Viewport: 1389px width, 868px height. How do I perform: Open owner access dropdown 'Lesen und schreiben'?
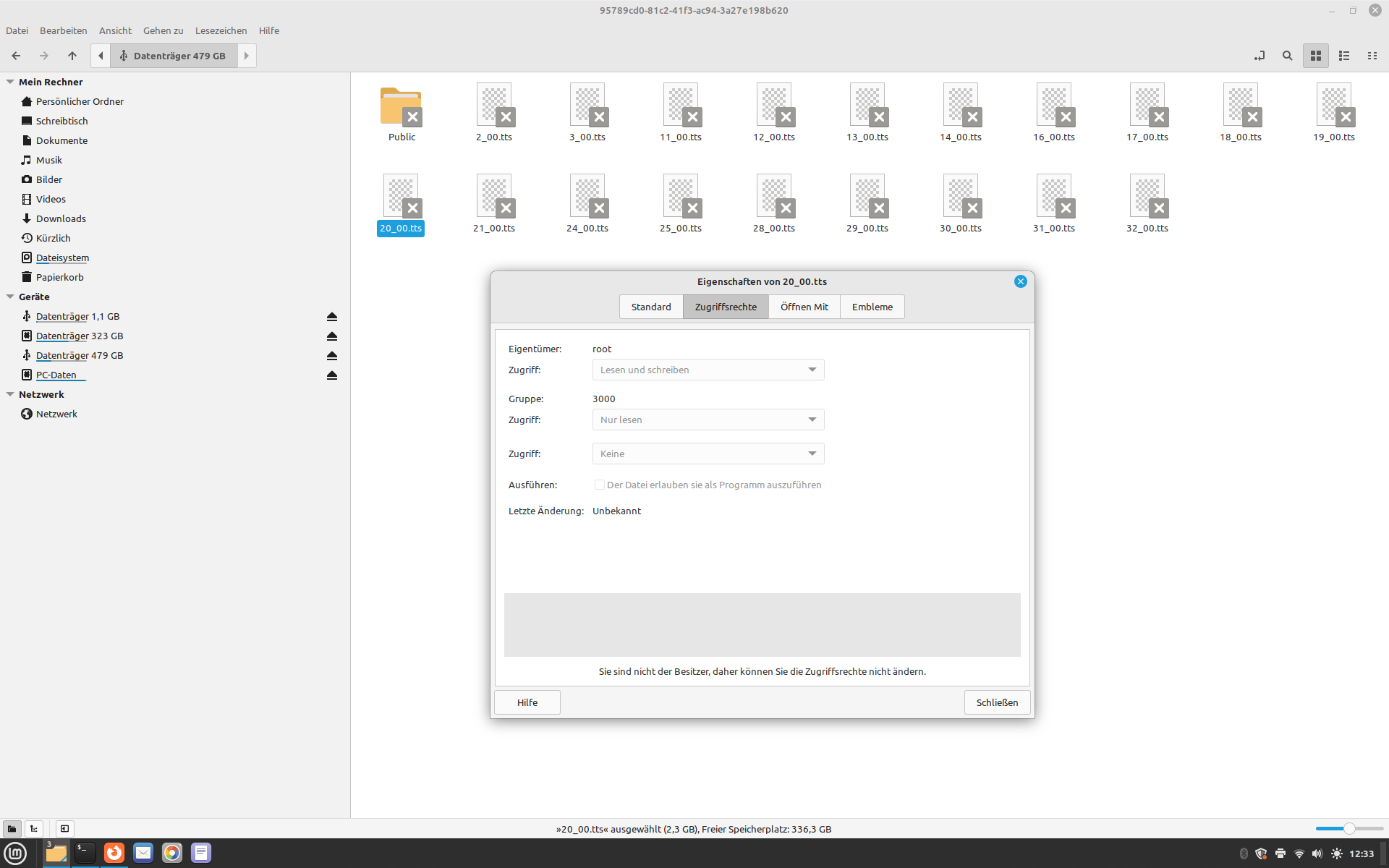click(x=708, y=370)
